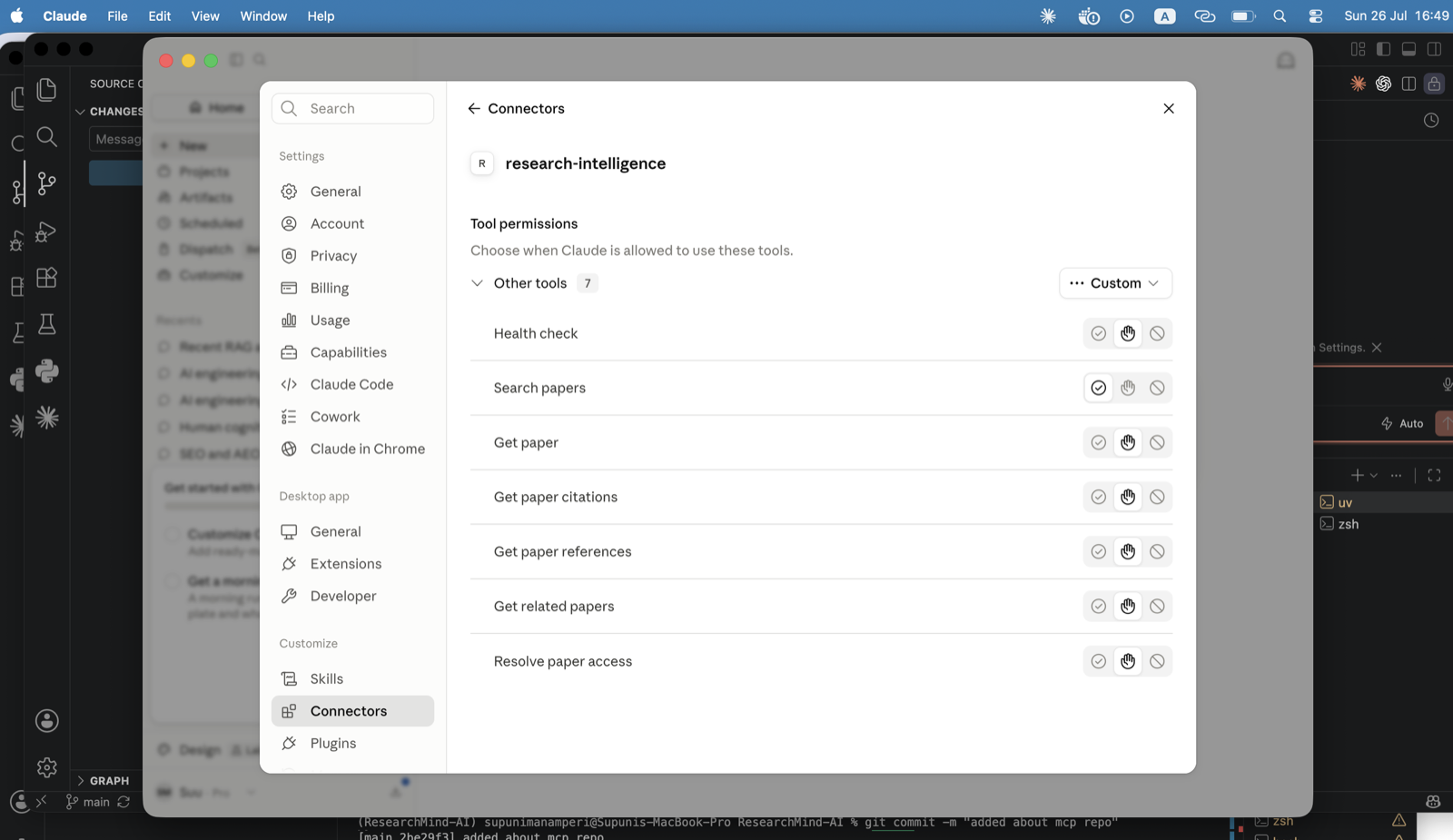Screen dimensions: 1453x840
Task: Open Spotlight search in menu bar
Action: tap(1280, 16)
